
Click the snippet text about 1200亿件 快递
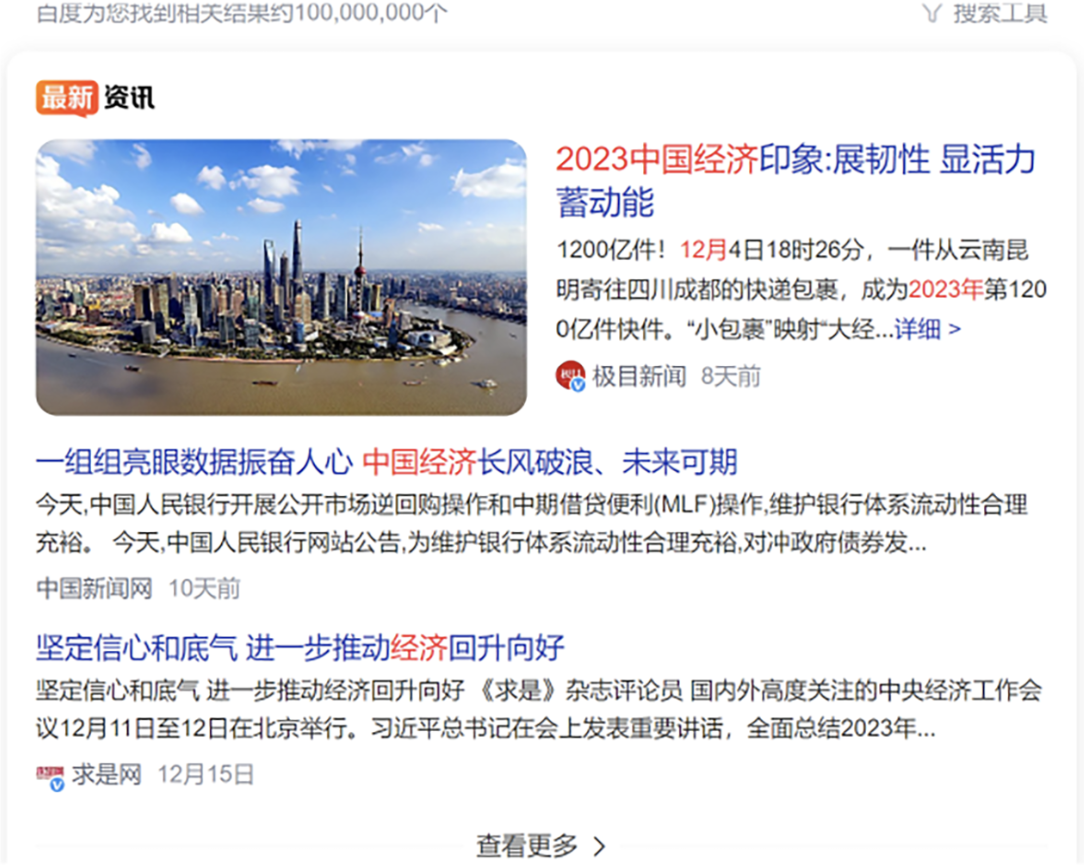click(x=801, y=290)
